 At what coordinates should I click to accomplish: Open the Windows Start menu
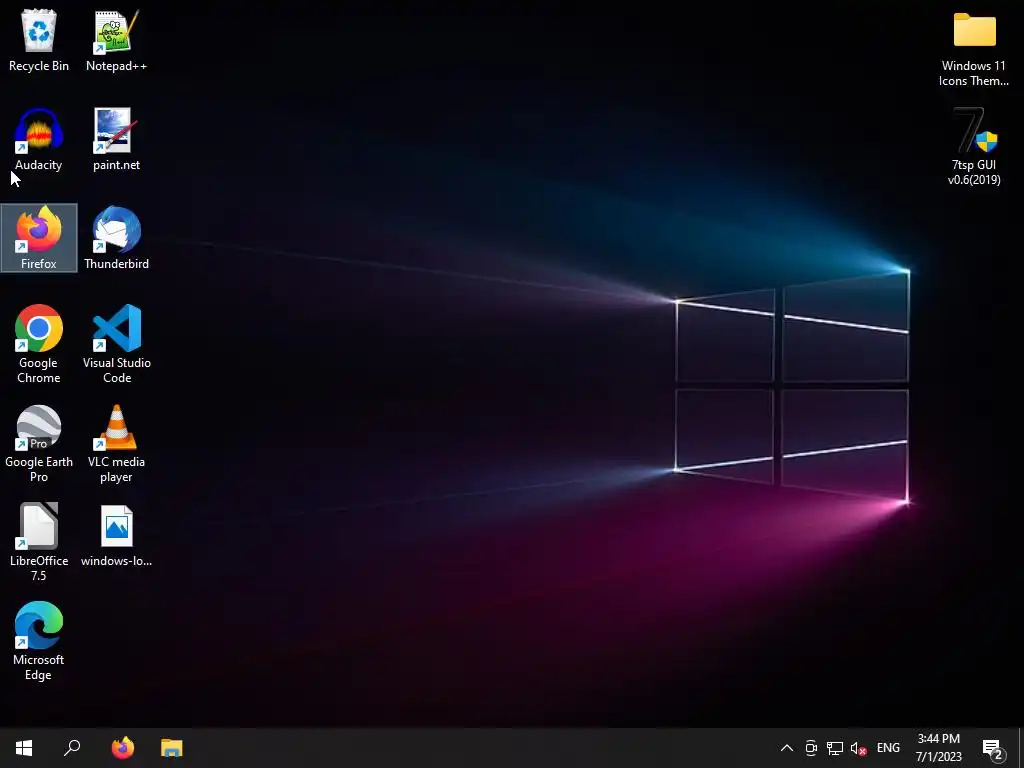pyautogui.click(x=24, y=748)
